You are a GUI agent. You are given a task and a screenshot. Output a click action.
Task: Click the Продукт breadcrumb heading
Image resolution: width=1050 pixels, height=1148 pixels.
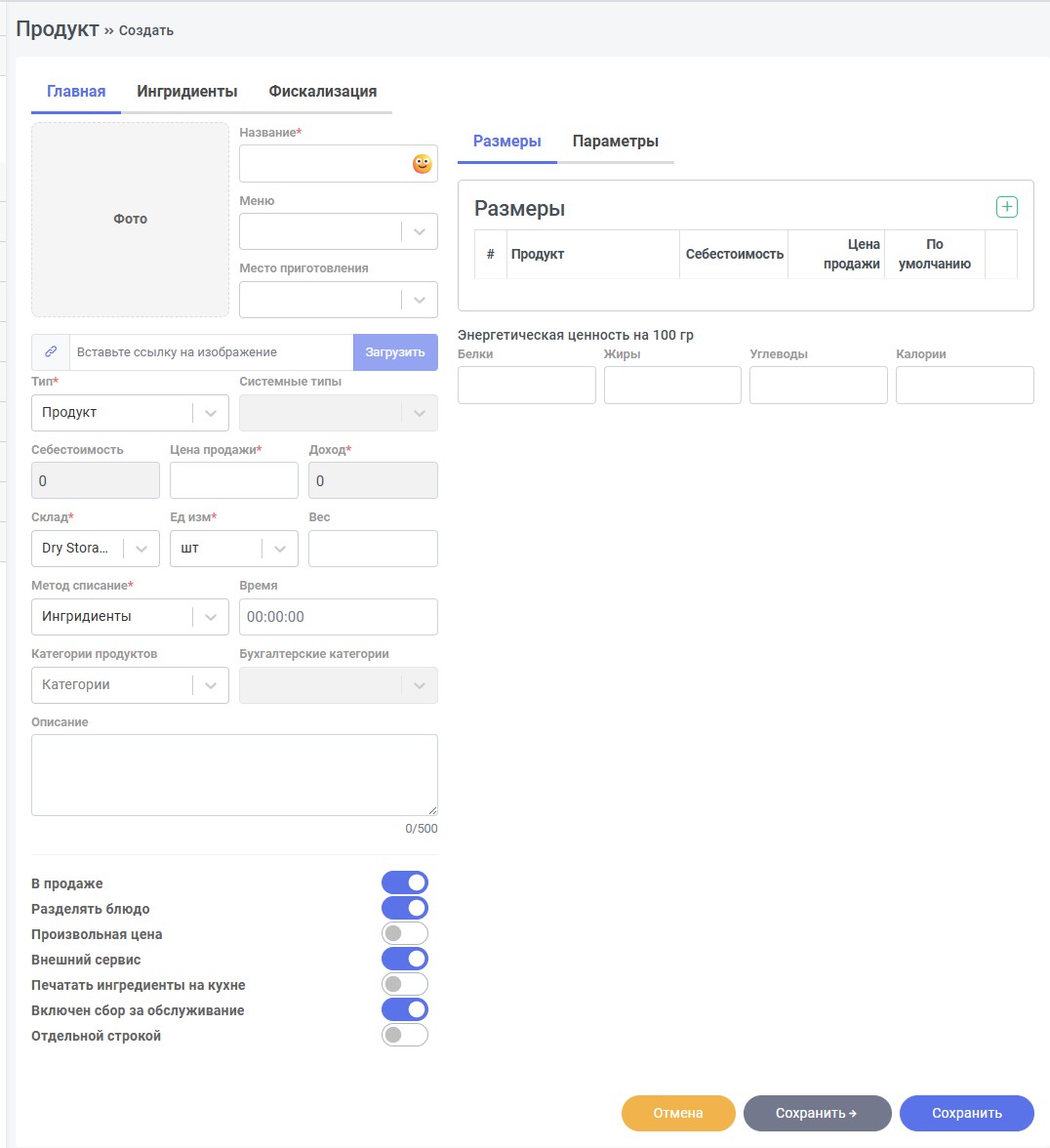click(57, 28)
